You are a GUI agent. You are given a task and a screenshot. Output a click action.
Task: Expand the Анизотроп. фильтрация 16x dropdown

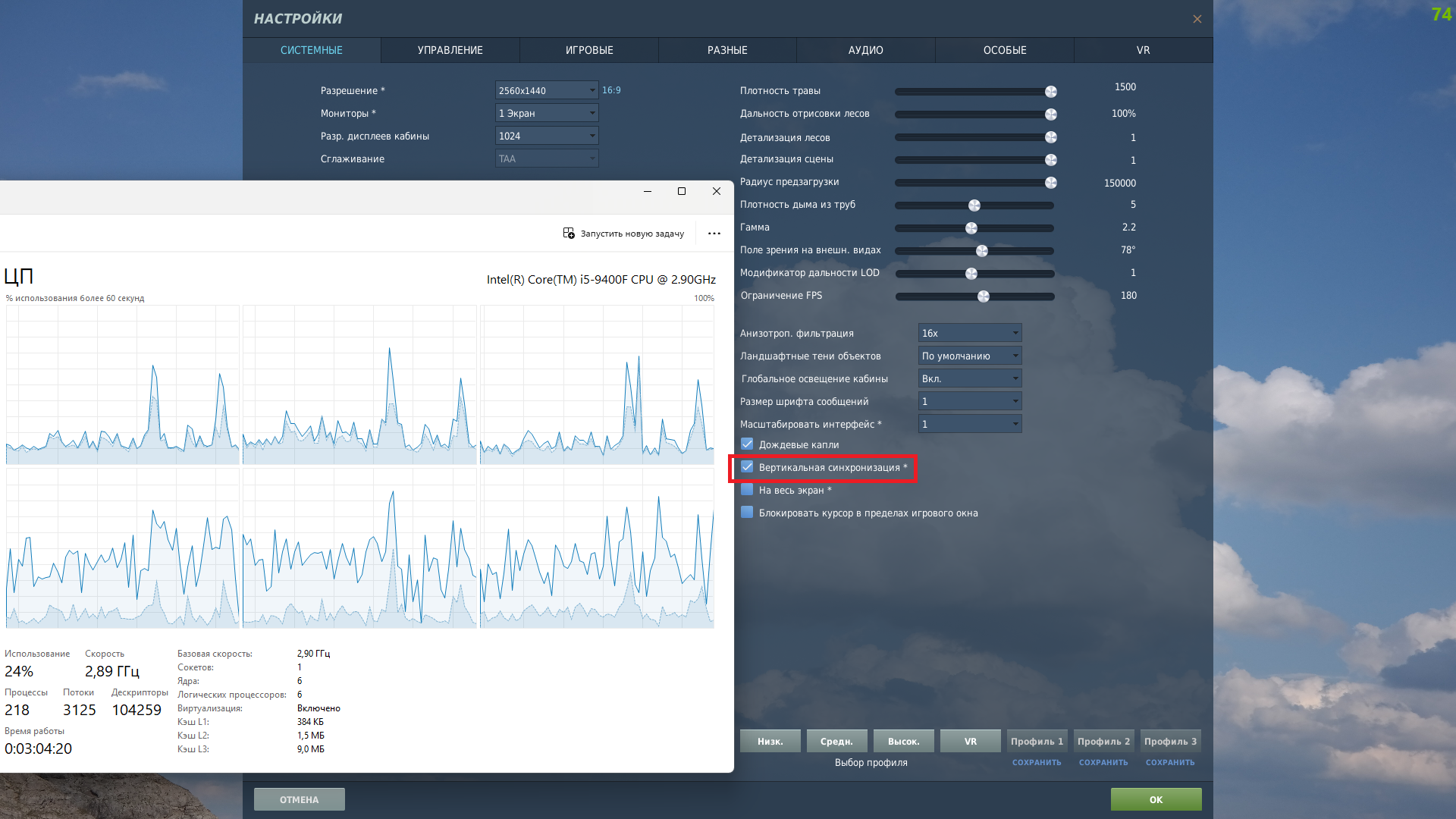970,333
